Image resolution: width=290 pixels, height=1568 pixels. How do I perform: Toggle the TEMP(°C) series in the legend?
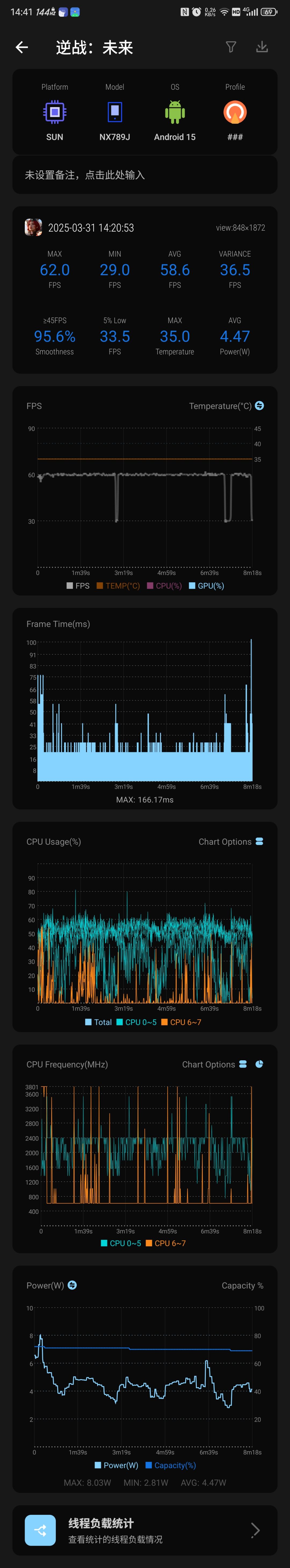(x=118, y=586)
